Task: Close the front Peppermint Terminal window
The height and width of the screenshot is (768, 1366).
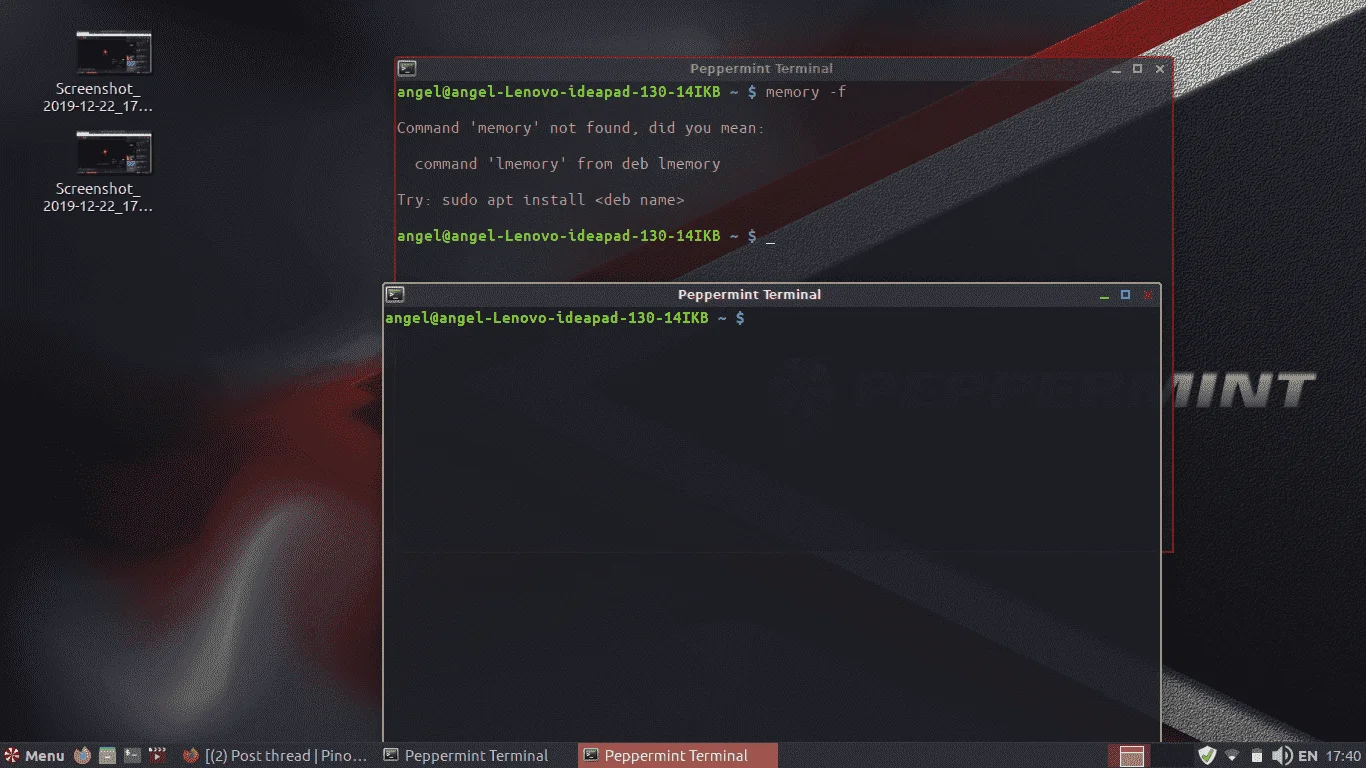Action: pyautogui.click(x=1147, y=295)
